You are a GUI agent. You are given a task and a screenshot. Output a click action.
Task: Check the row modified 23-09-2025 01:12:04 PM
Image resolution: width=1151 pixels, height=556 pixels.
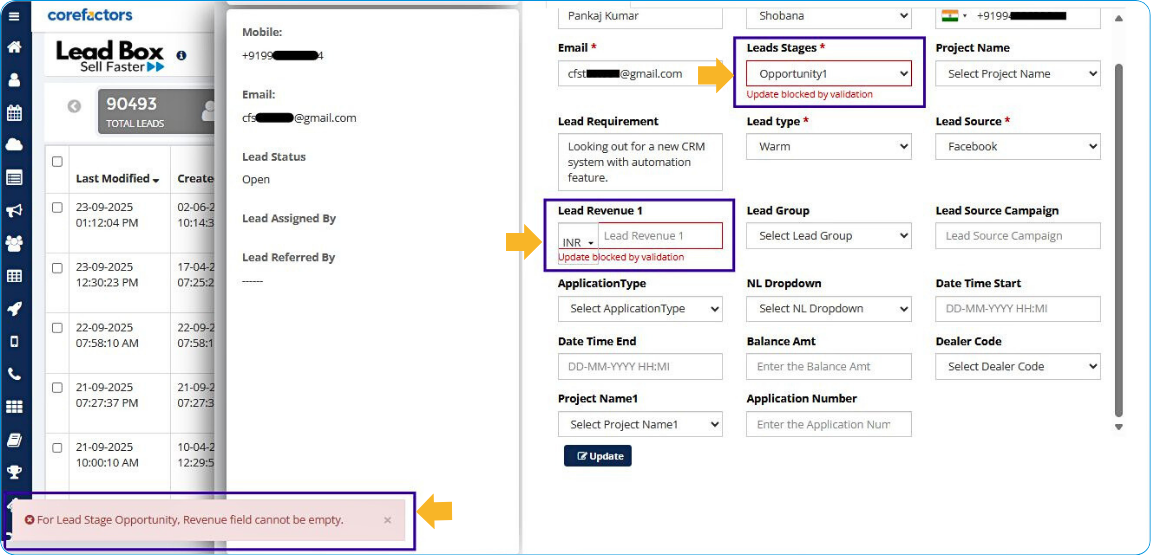point(57,208)
